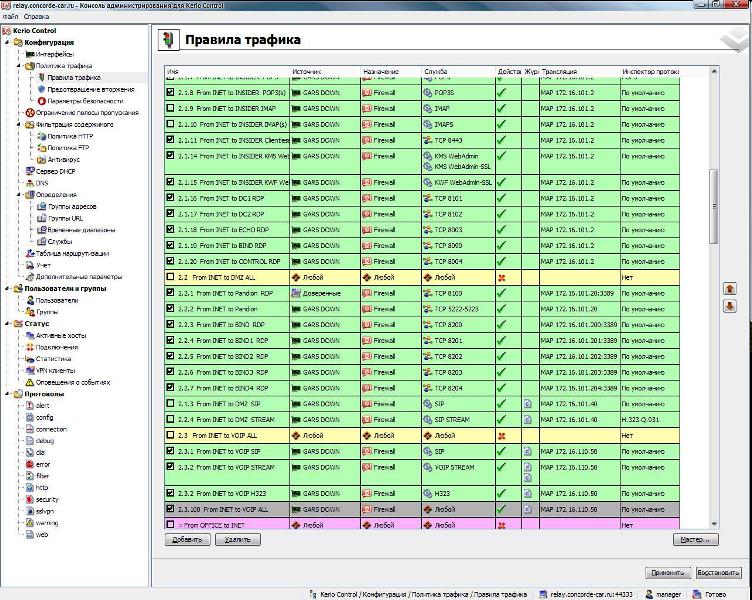Click log icon in rule 2.1.3 SIP row
This screenshot has height=600, width=752.
(x=528, y=404)
